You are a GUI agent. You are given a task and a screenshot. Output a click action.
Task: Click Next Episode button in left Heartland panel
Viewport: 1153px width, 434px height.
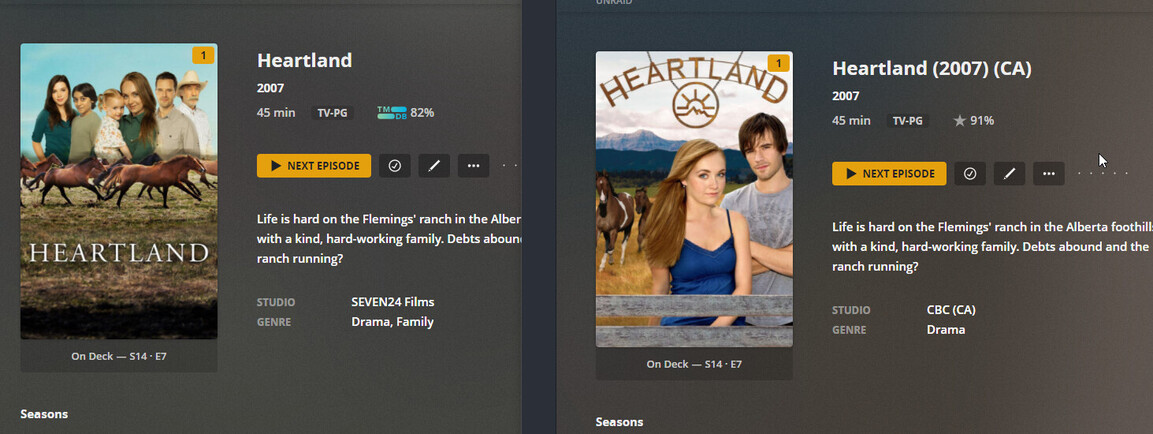tap(314, 166)
